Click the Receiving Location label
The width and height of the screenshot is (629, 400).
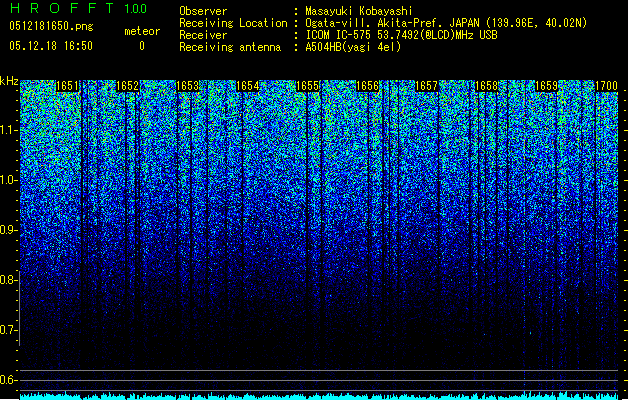coord(233,23)
